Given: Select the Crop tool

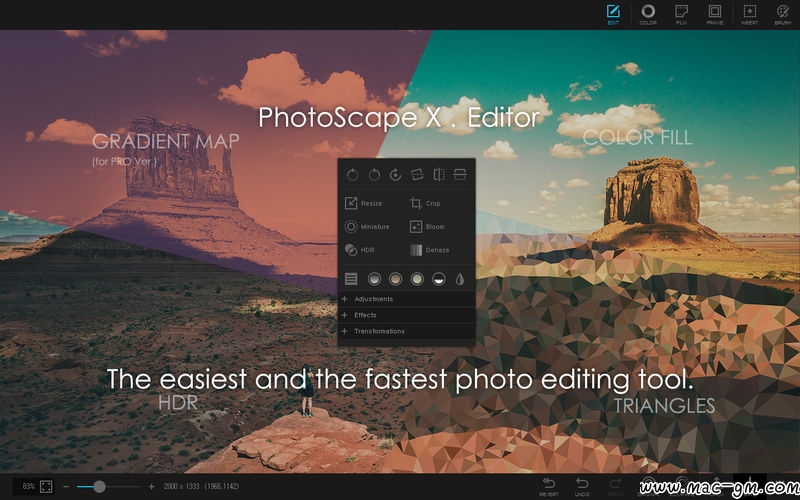Looking at the screenshot, I should [x=425, y=203].
